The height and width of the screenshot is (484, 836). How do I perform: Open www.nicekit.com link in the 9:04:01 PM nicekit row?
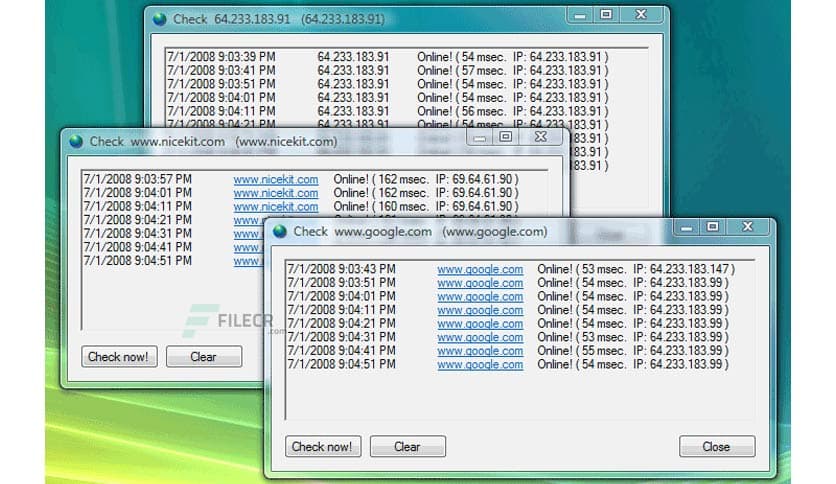(276, 193)
